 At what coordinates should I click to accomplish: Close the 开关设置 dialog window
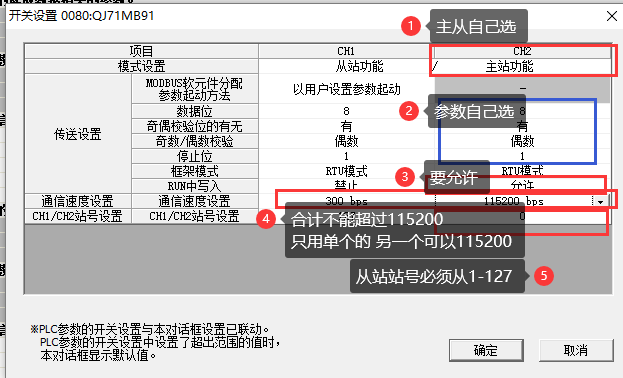coord(612,16)
